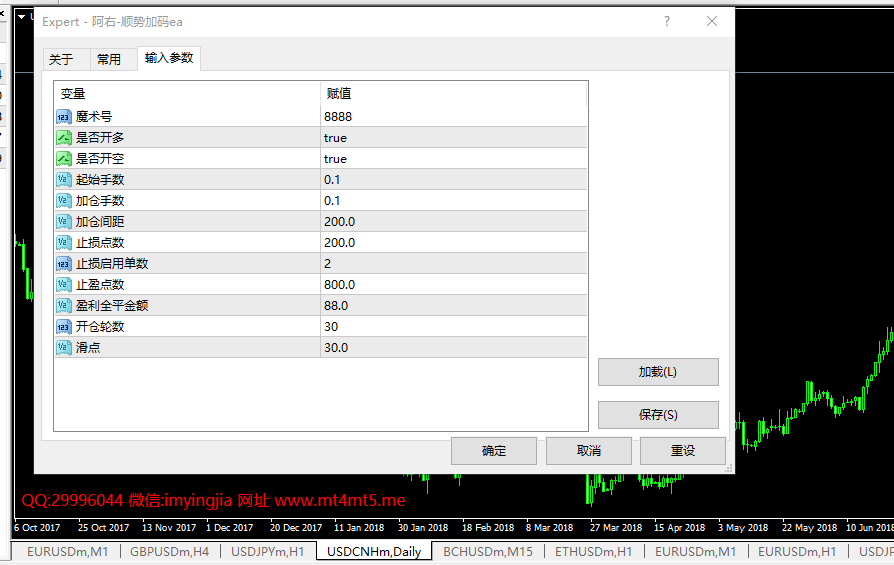894x565 pixels.
Task: Select the 加仓手数 variable name
Action: point(100,201)
